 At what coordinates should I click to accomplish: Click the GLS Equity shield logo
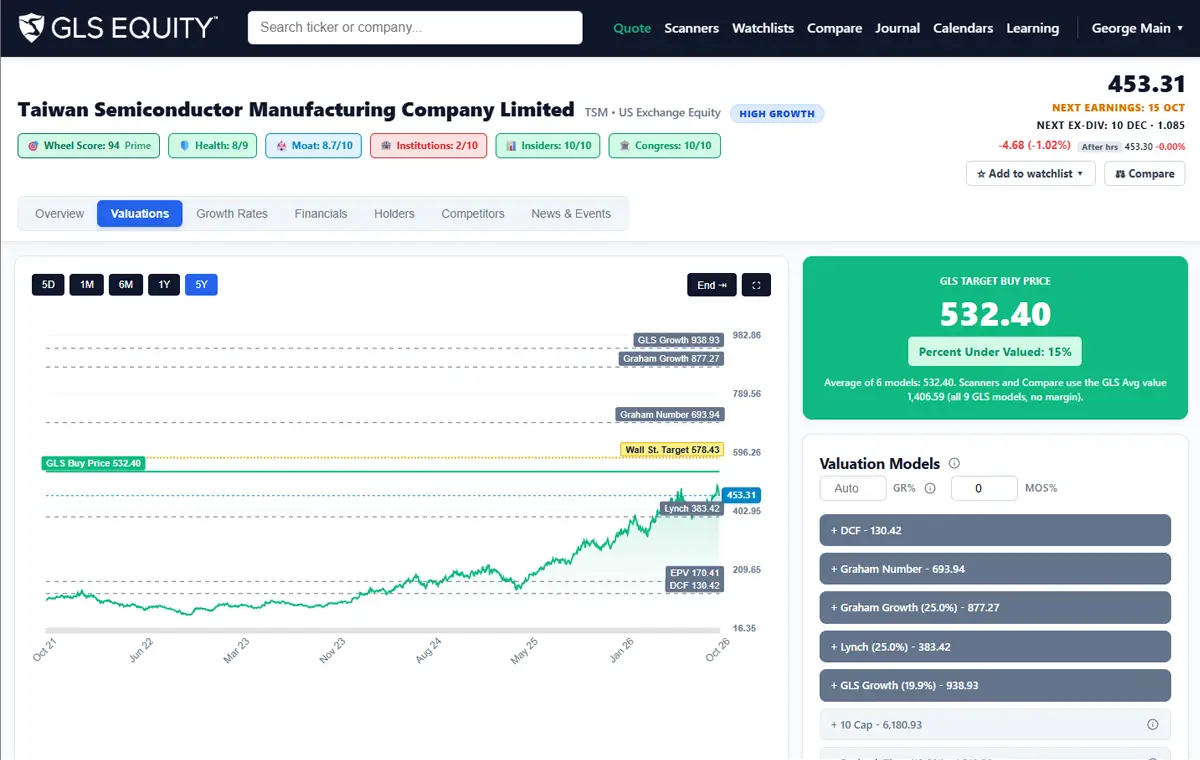click(32, 27)
